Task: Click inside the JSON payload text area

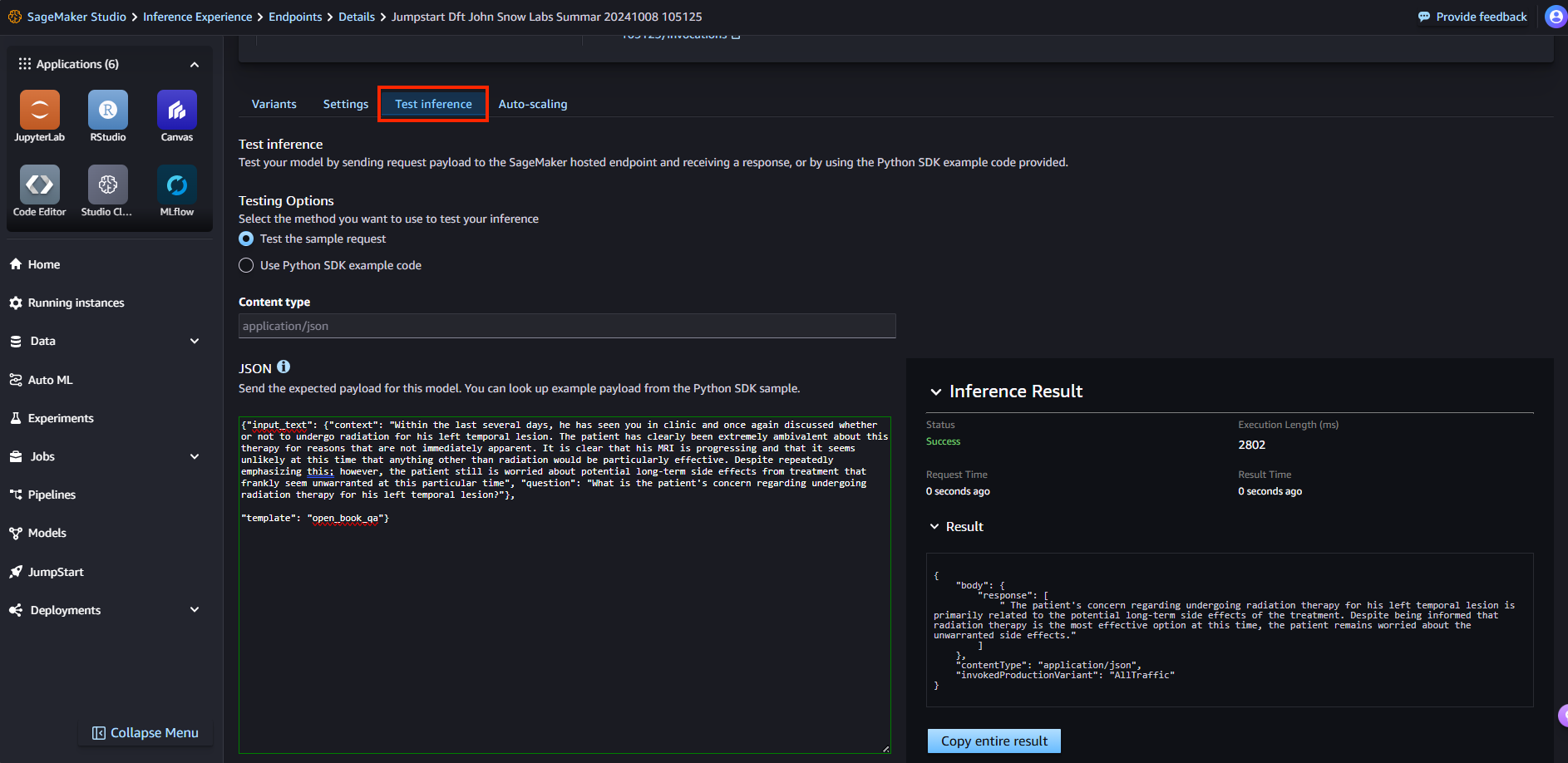Action: 565,585
